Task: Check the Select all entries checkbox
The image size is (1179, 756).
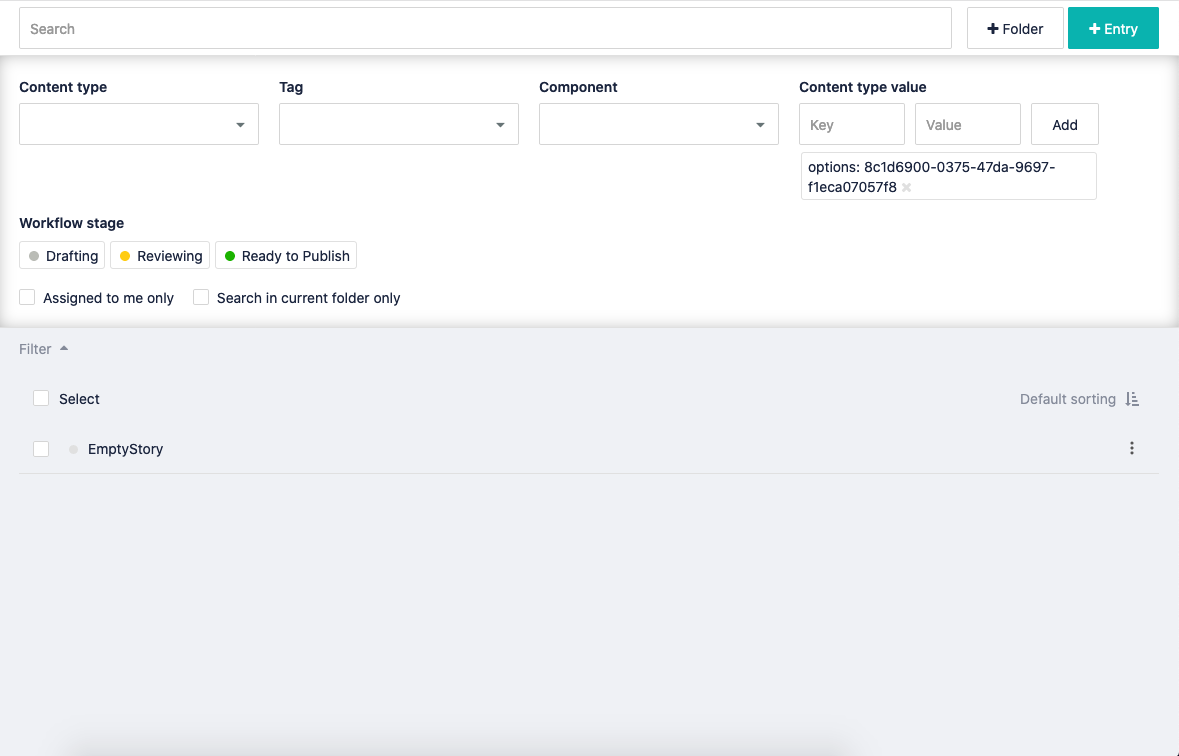Action: [x=41, y=398]
